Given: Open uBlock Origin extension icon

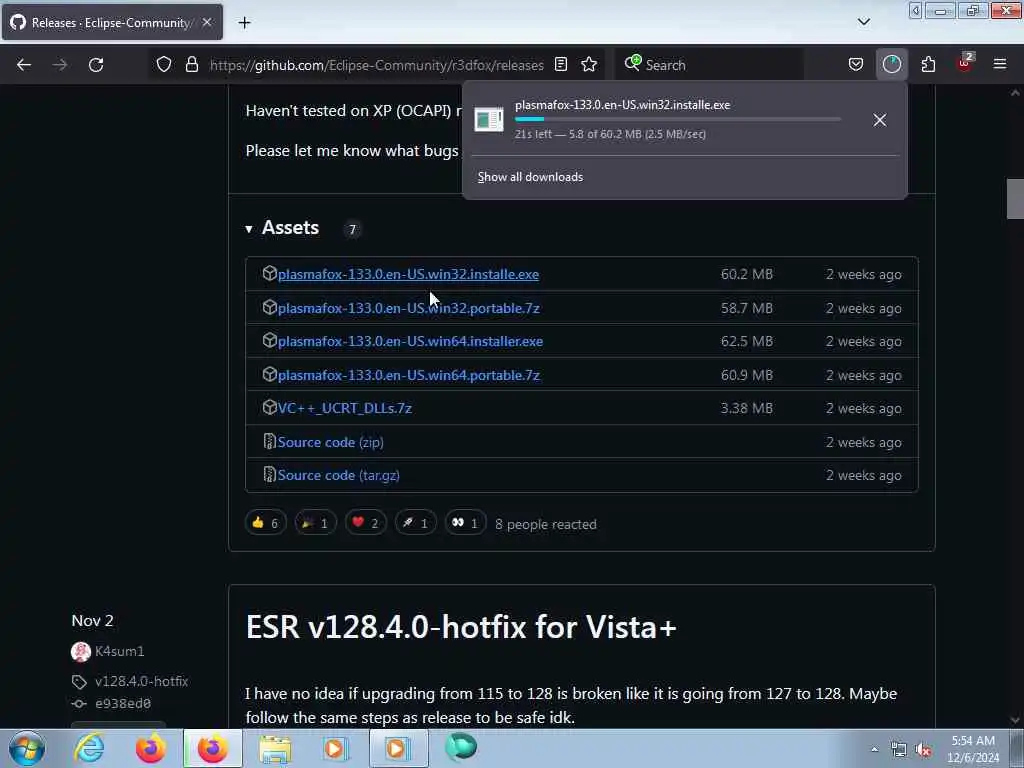Looking at the screenshot, I should pyautogui.click(x=965, y=63).
